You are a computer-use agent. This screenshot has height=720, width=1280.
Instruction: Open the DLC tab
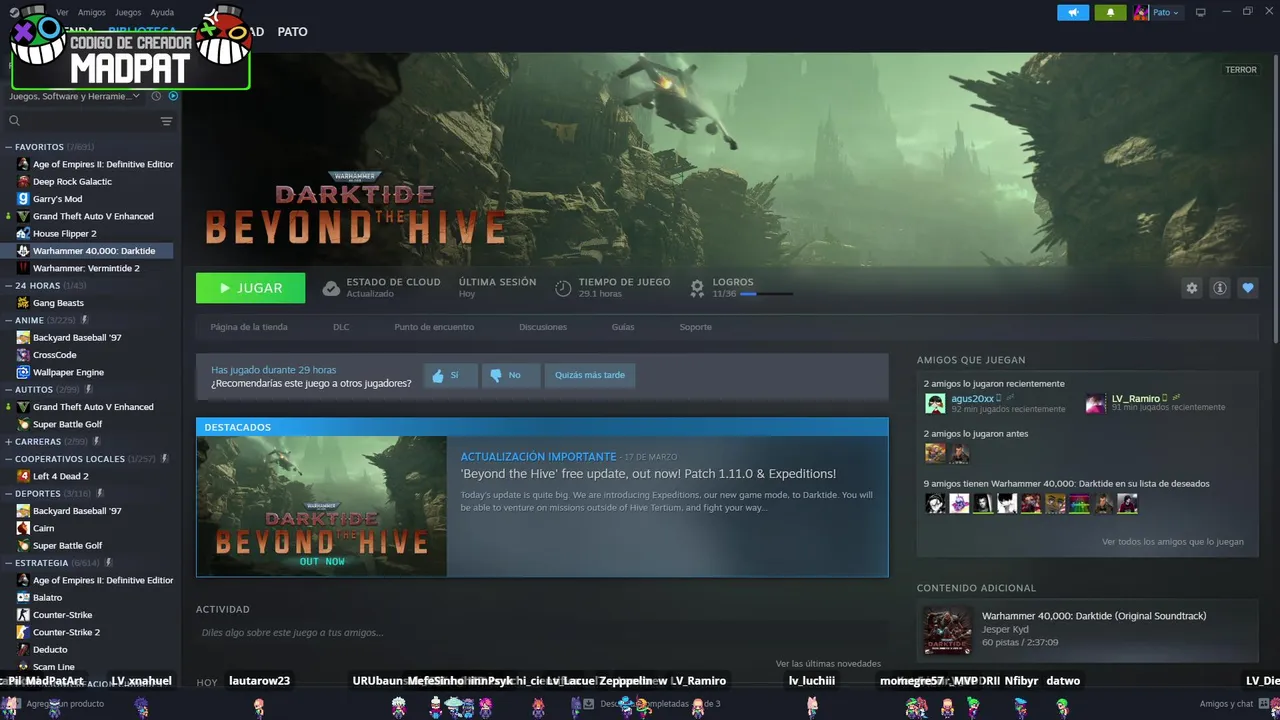point(341,327)
